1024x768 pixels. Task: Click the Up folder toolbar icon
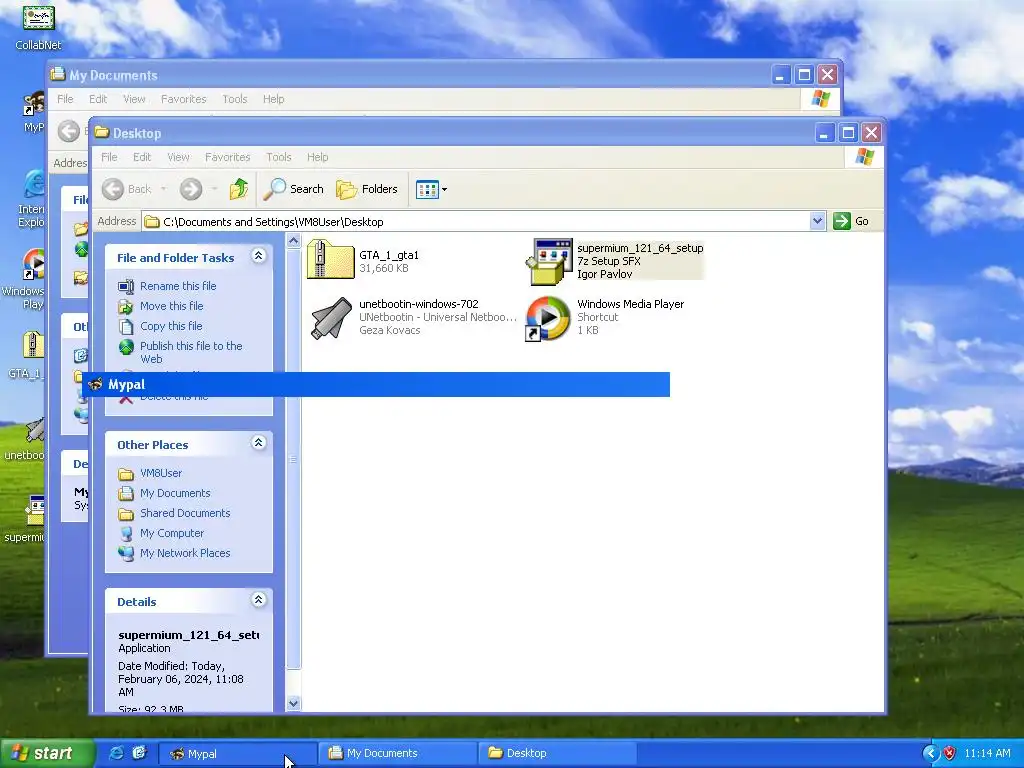(239, 189)
